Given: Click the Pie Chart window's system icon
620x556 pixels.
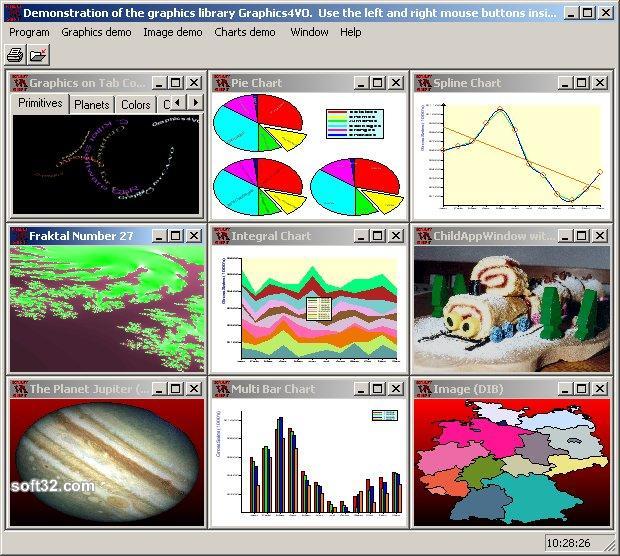Looking at the screenshot, I should pyautogui.click(x=221, y=83).
